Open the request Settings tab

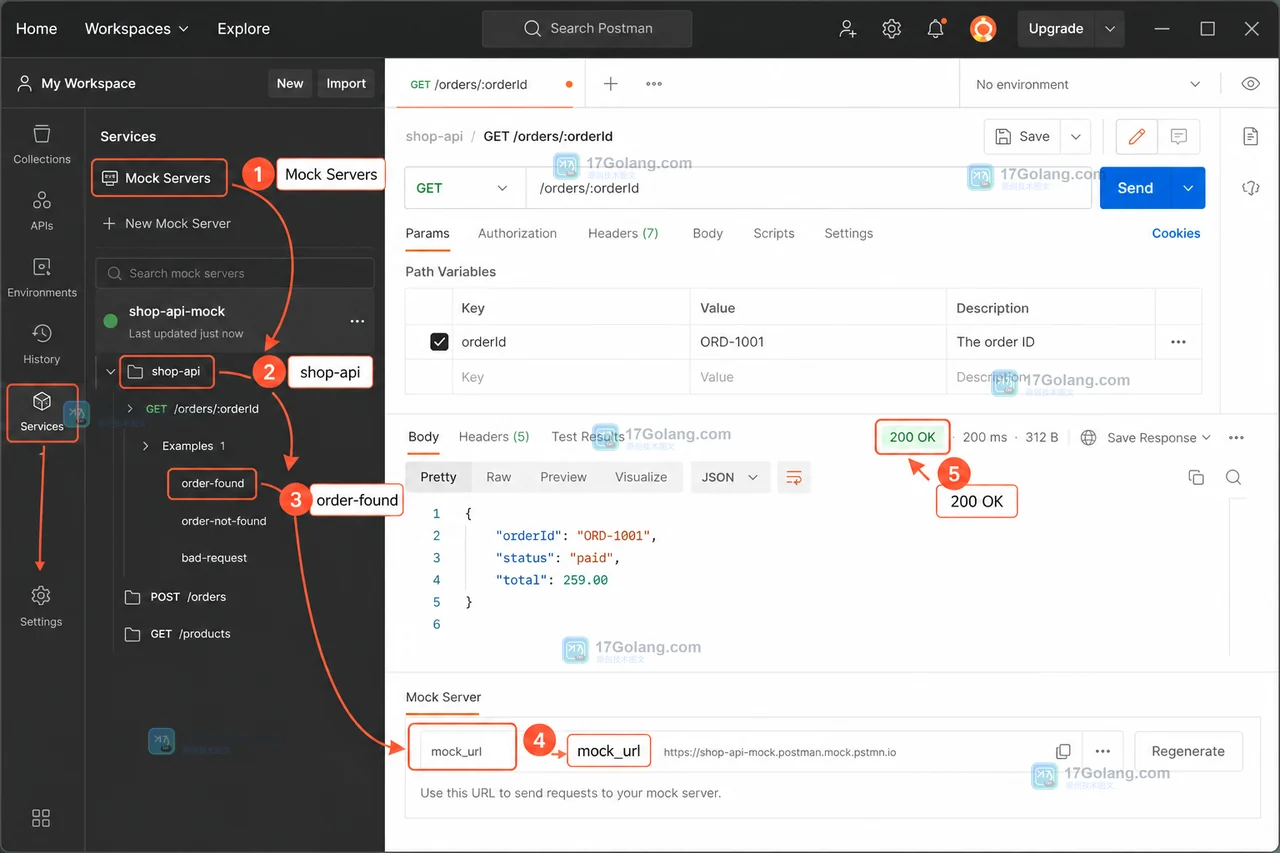pos(849,233)
